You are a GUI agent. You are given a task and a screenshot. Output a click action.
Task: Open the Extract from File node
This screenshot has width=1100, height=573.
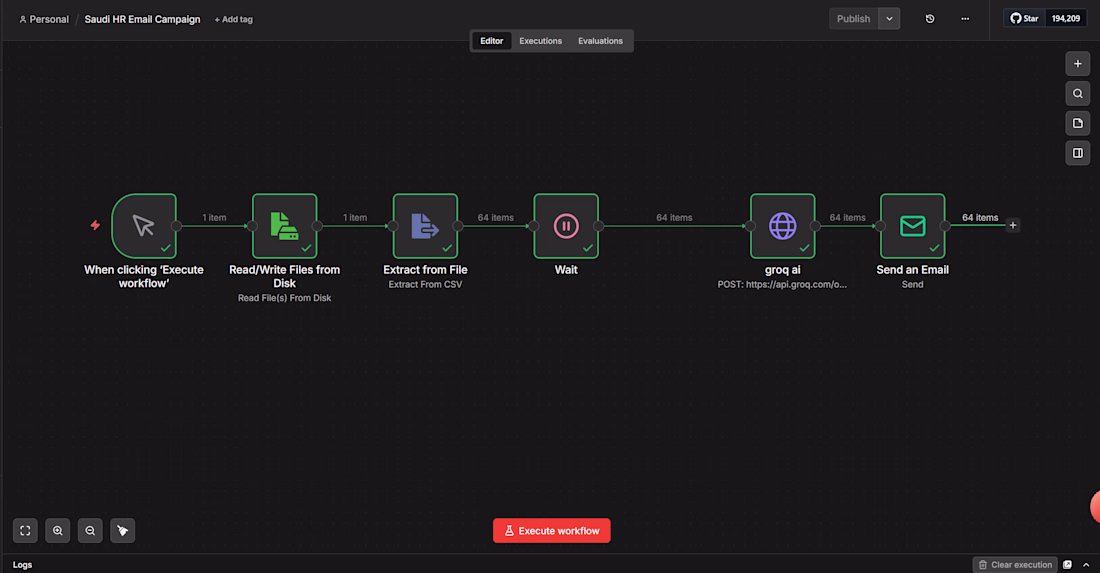pyautogui.click(x=425, y=226)
